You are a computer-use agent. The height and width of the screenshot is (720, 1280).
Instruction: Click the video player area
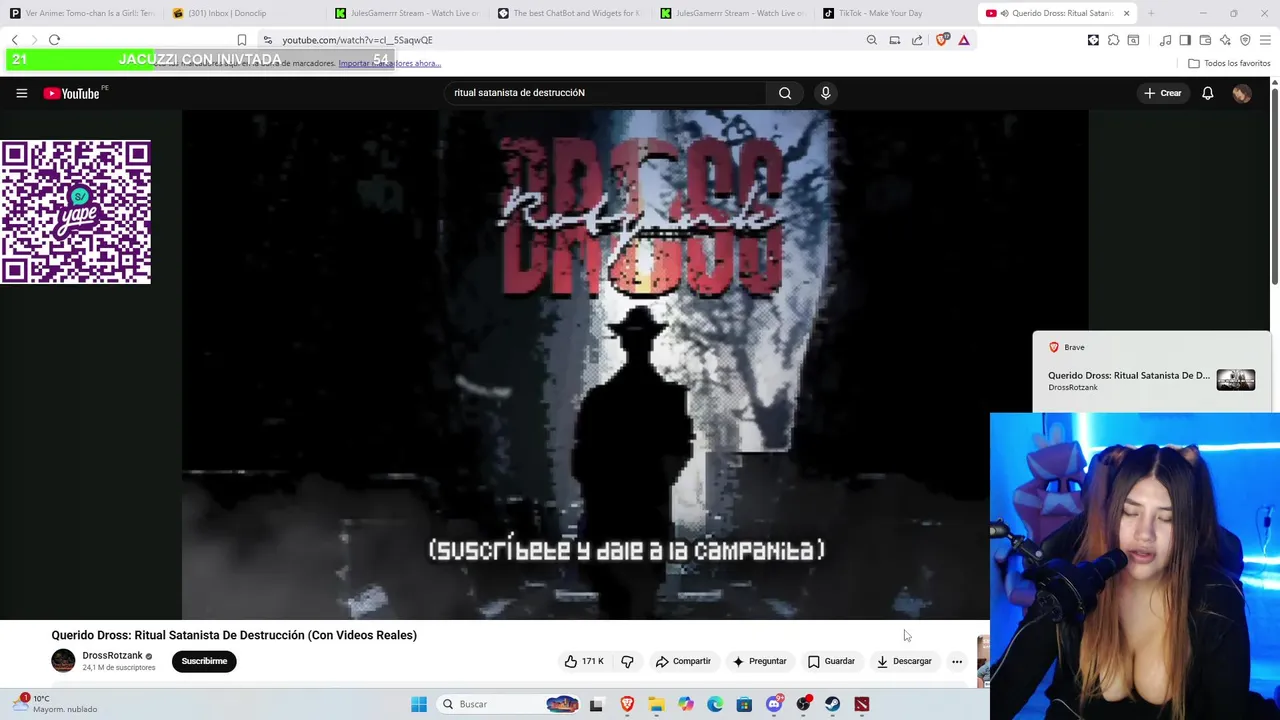click(x=635, y=365)
